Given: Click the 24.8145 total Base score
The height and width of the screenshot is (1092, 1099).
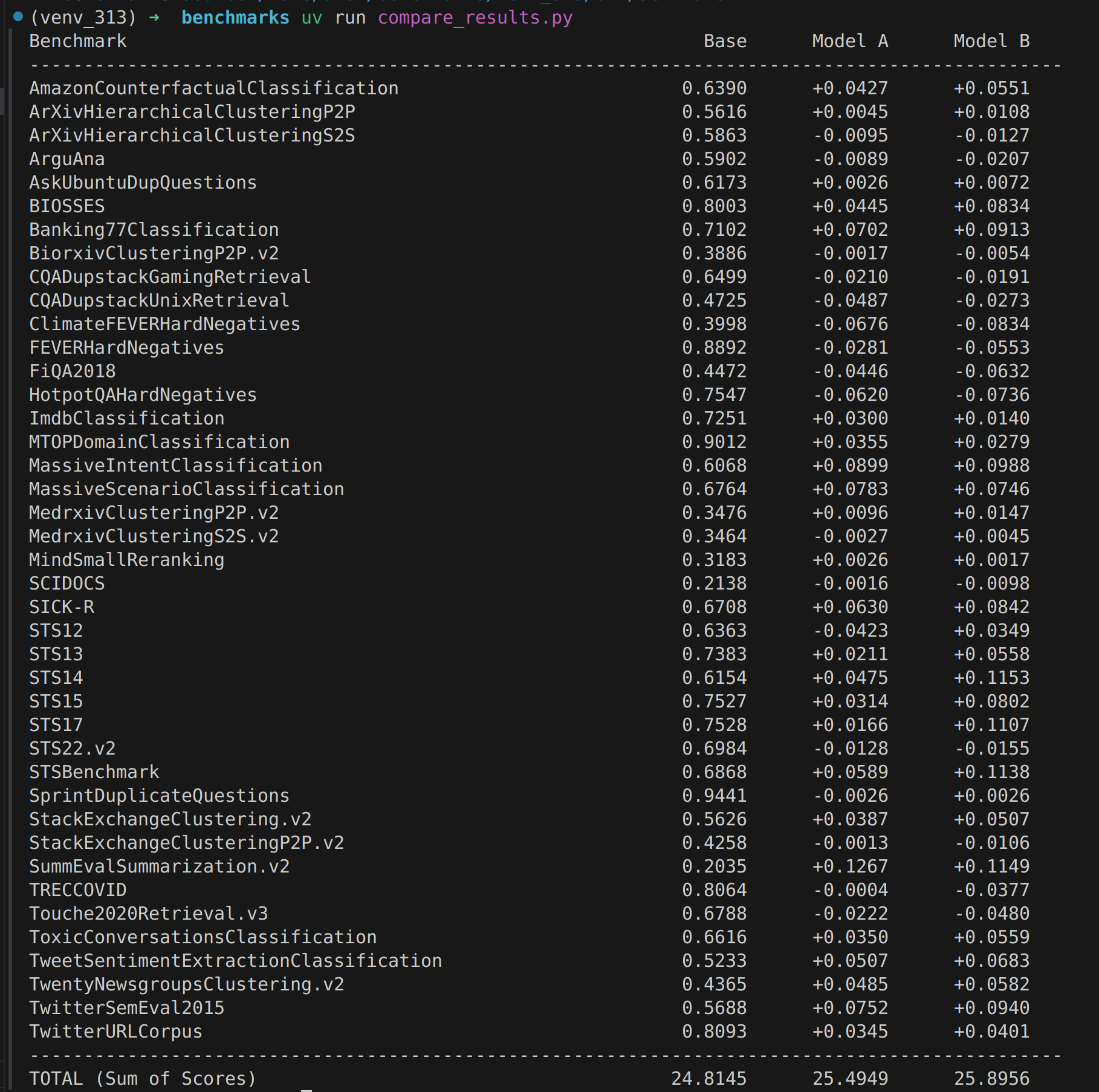Looking at the screenshot, I should point(709,1077).
